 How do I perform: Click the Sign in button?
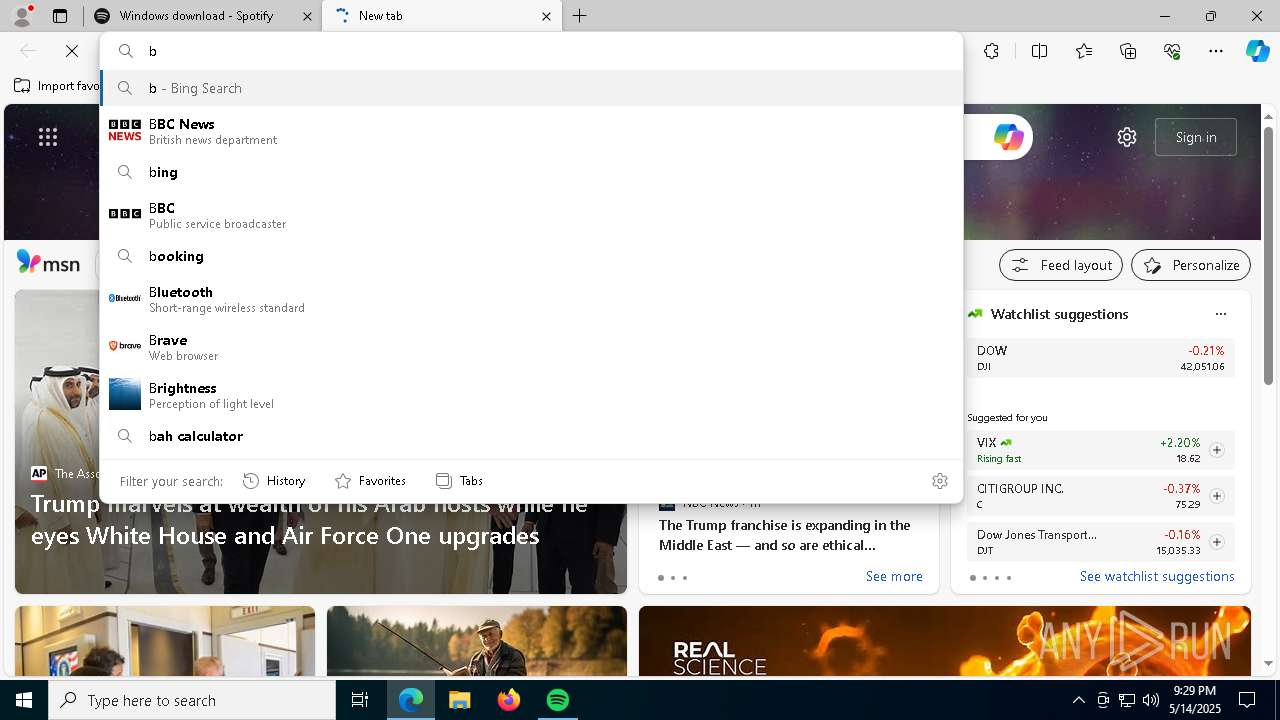[x=1196, y=137]
